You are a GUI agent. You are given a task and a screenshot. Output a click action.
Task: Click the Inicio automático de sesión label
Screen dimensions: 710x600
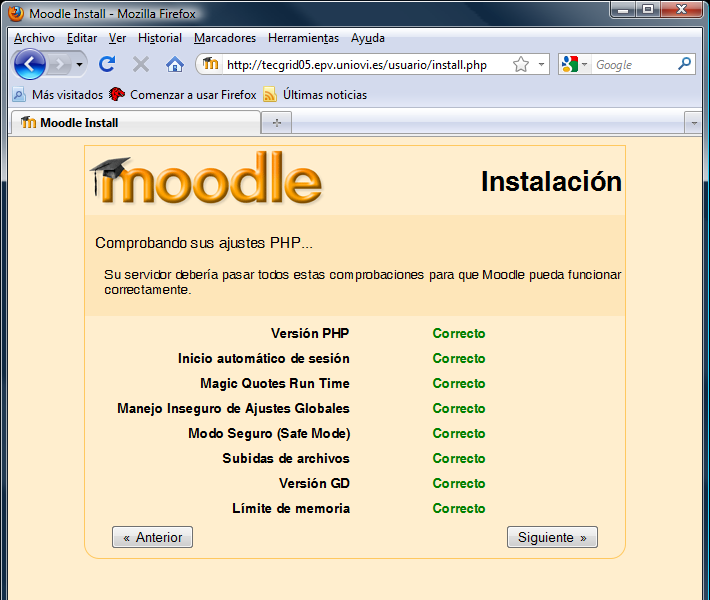(264, 358)
